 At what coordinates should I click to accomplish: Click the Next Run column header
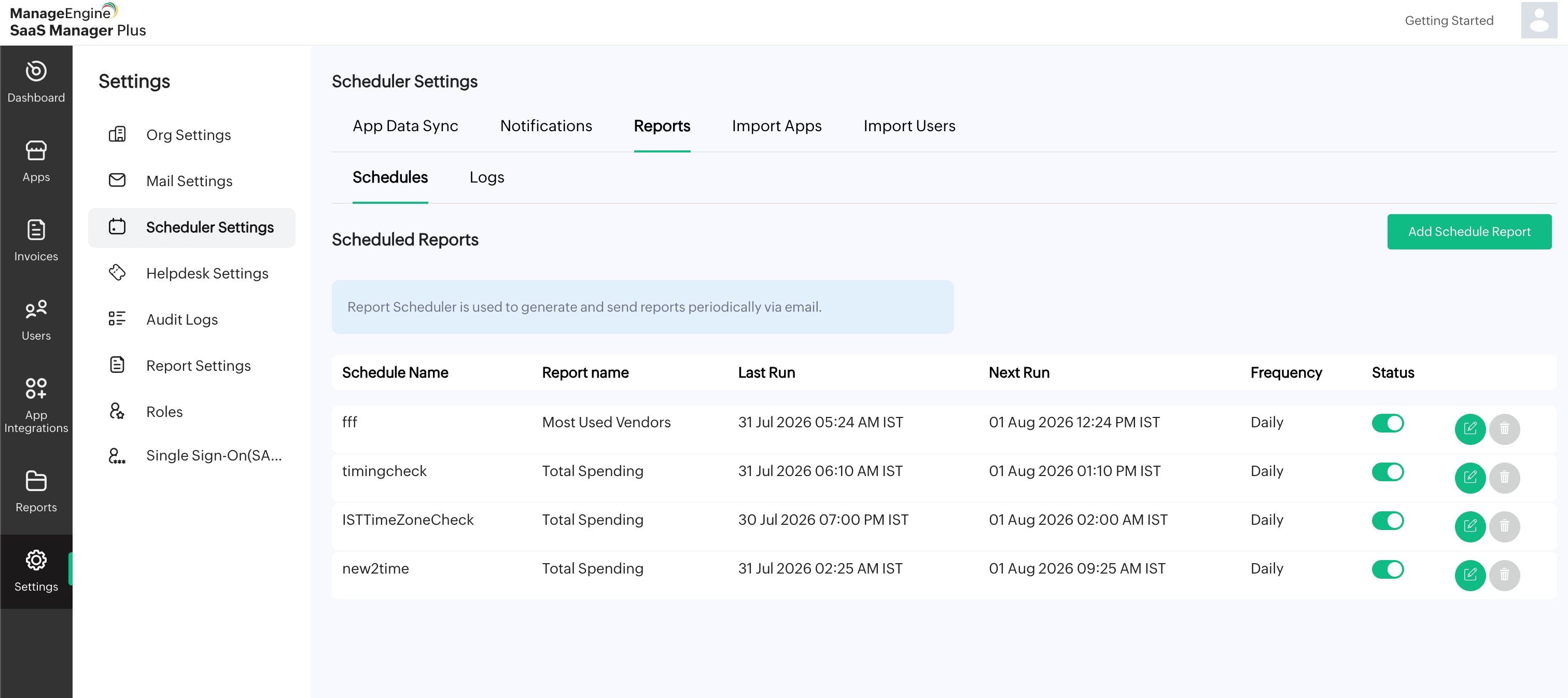click(x=1019, y=372)
